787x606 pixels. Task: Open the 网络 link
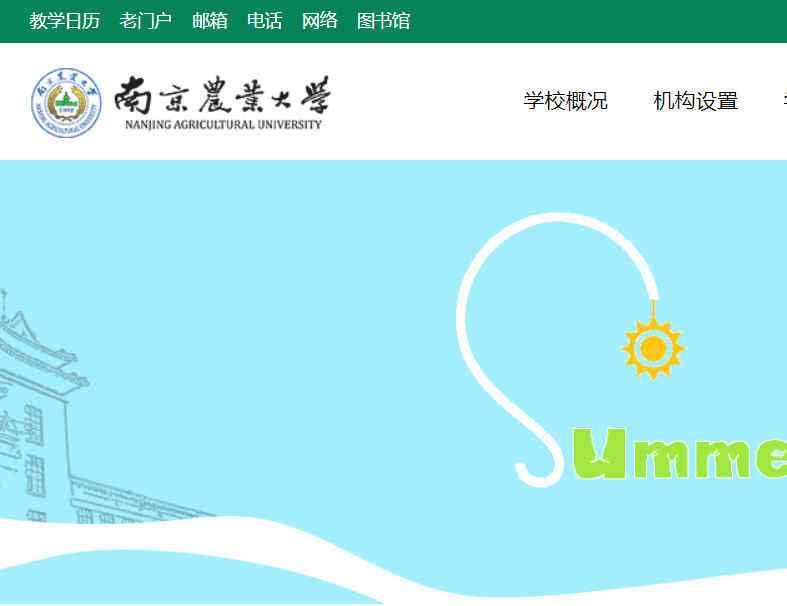(x=320, y=21)
